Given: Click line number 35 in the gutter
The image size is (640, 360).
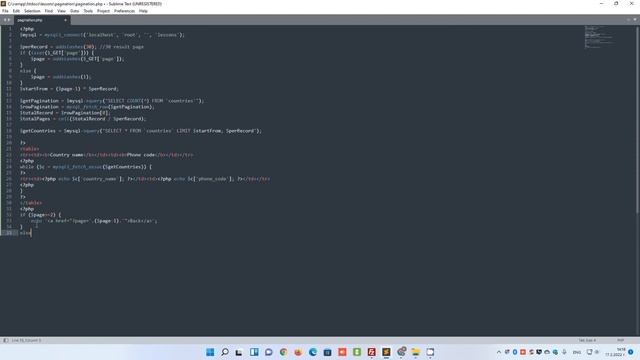Looking at the screenshot, I should (9, 233).
